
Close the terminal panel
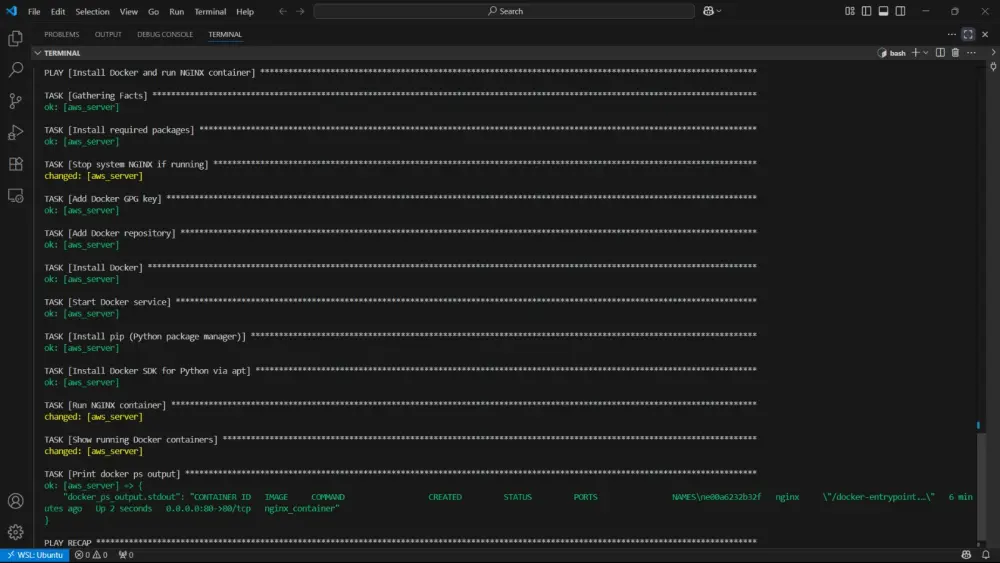coord(985,34)
